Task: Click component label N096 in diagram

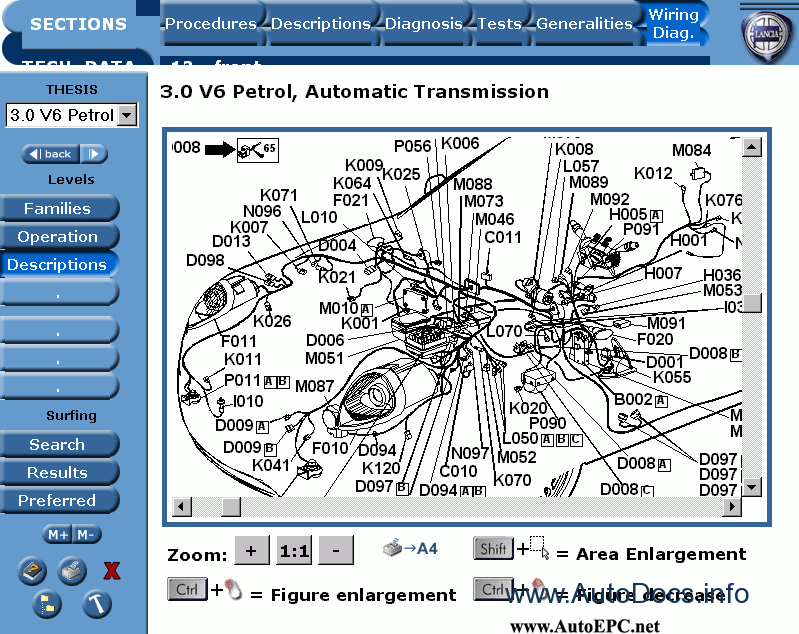Action: [x=262, y=211]
